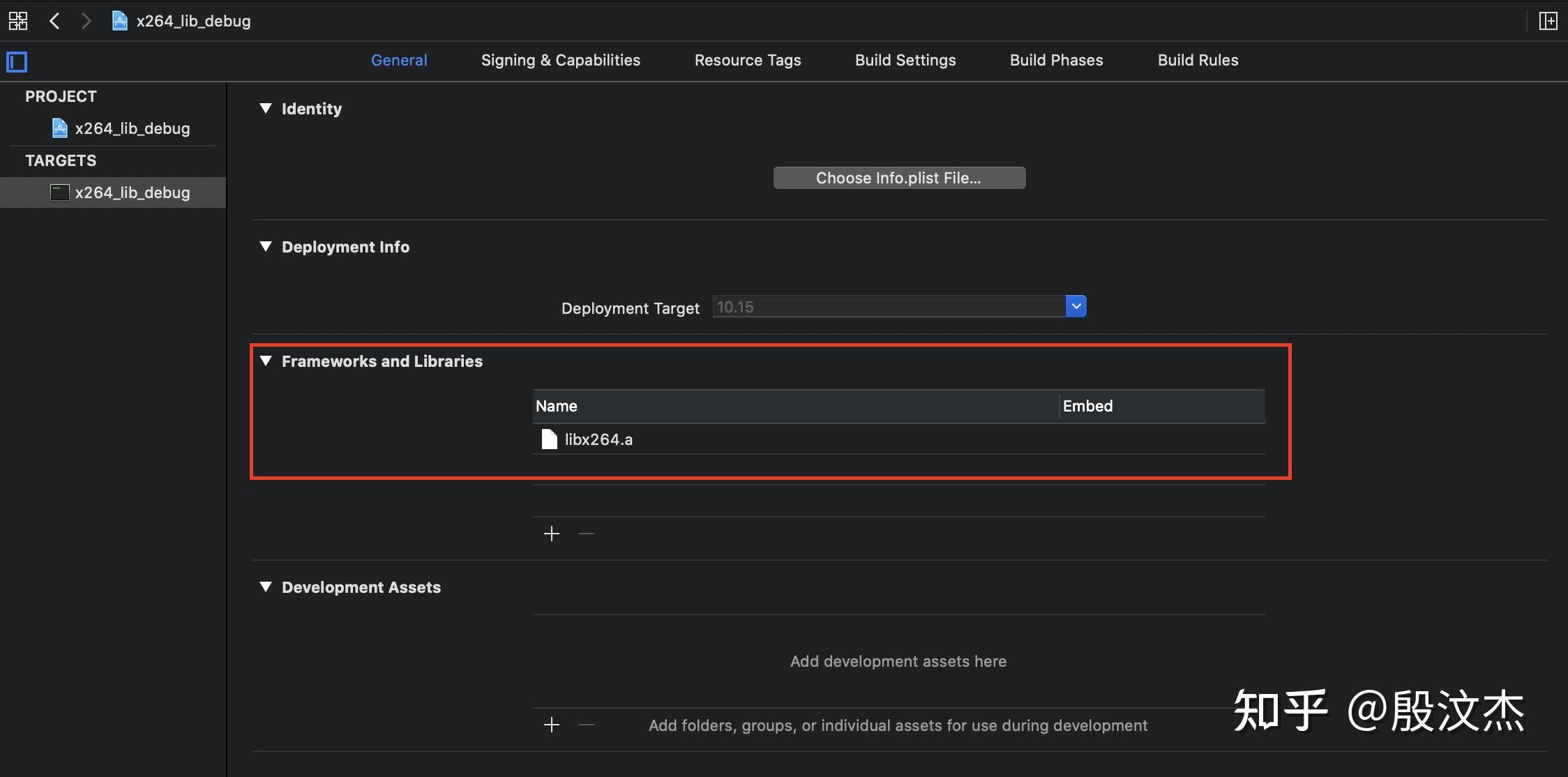Collapse the Frameworks and Libraries section
Viewport: 1568px width, 777px height.
tap(266, 361)
